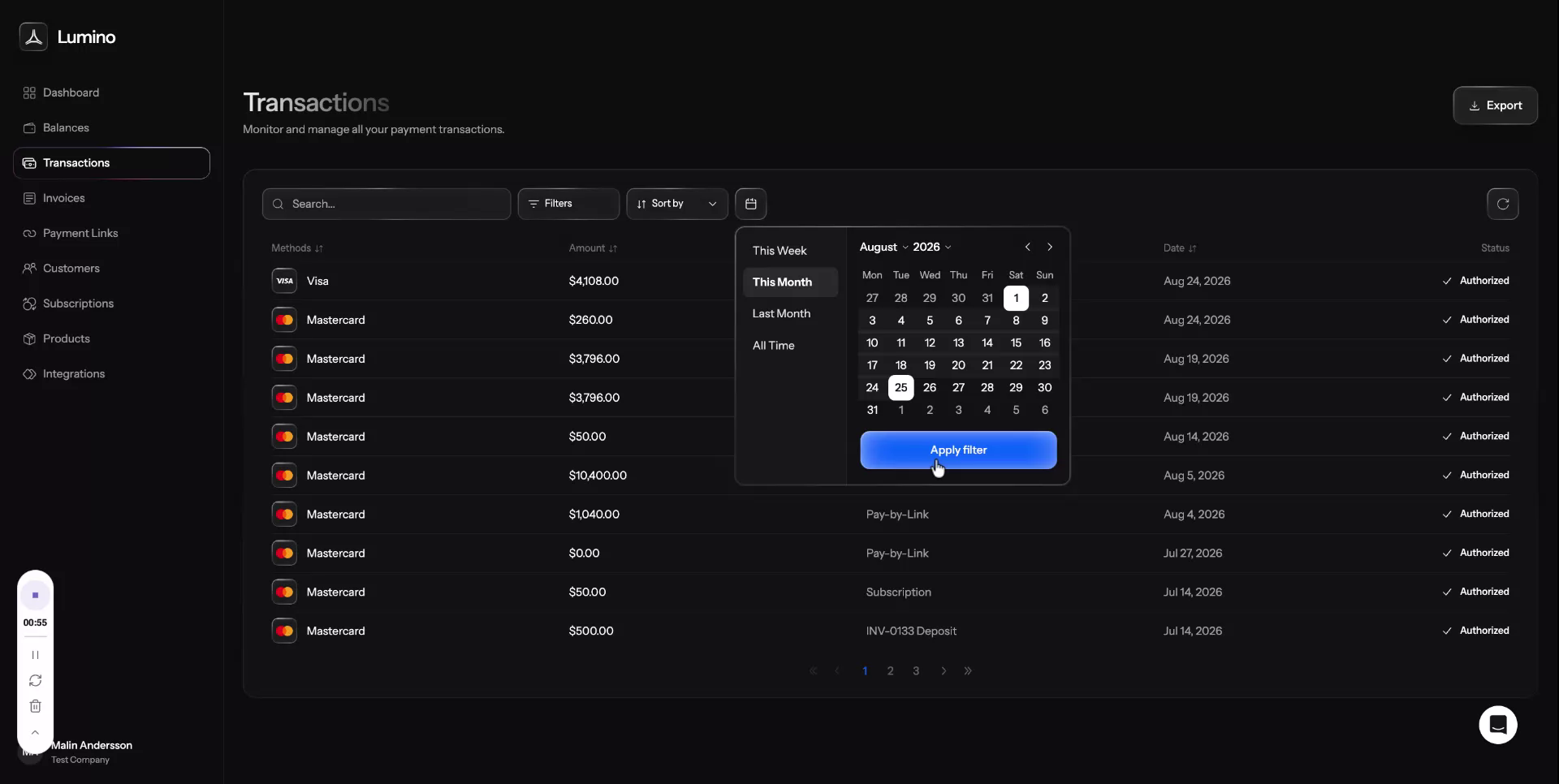This screenshot has width=1559, height=784.
Task: Pick August 12 in the calendar
Action: pos(930,342)
